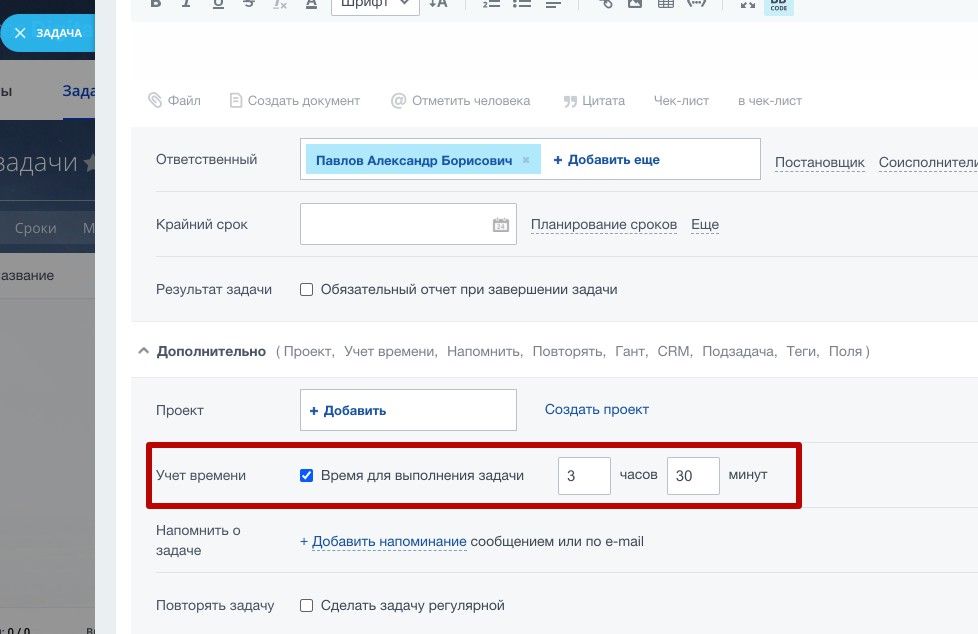
Task: Click the hours input field
Action: 584,476
